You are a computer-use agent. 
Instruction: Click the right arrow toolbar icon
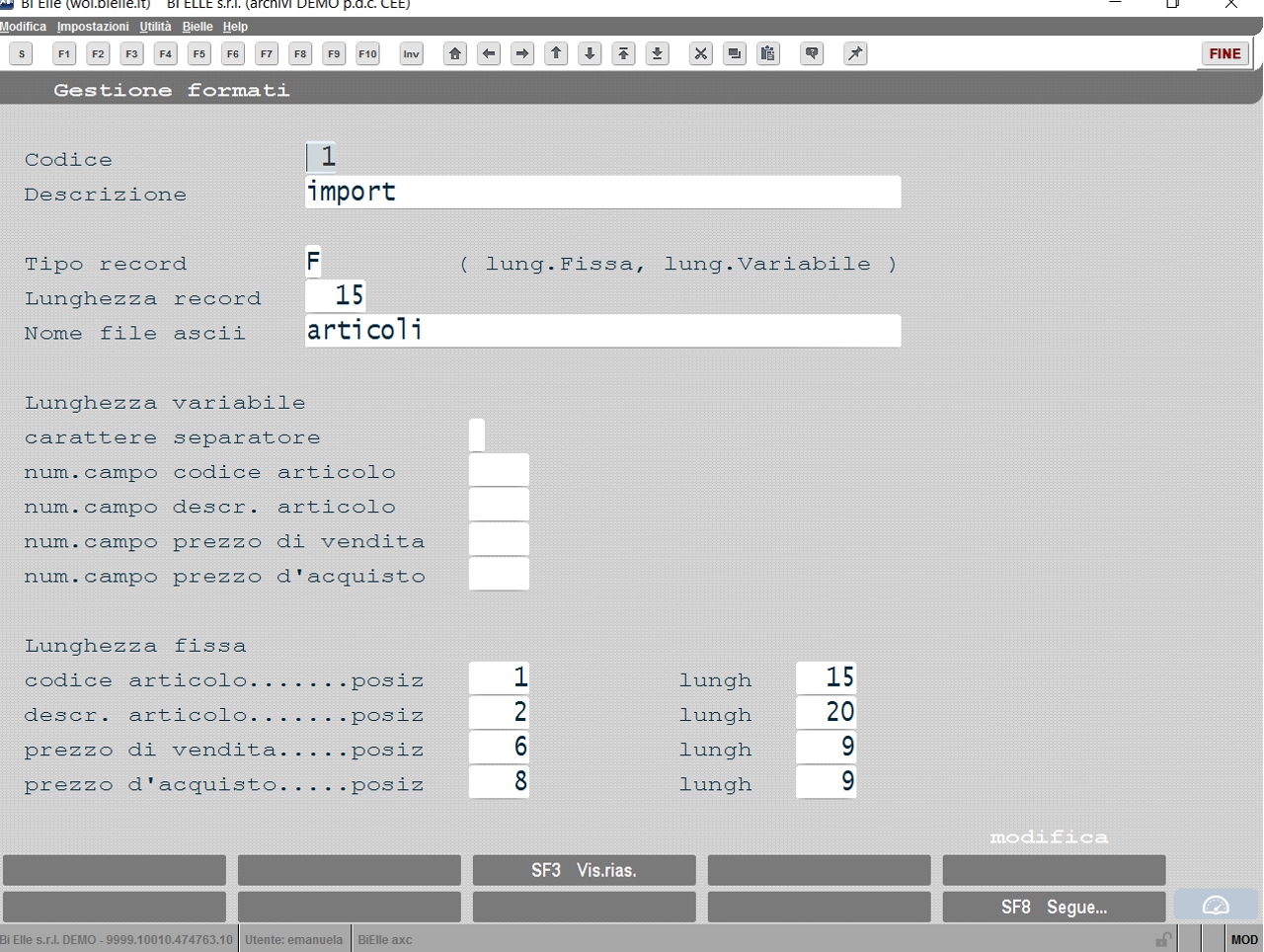click(522, 54)
